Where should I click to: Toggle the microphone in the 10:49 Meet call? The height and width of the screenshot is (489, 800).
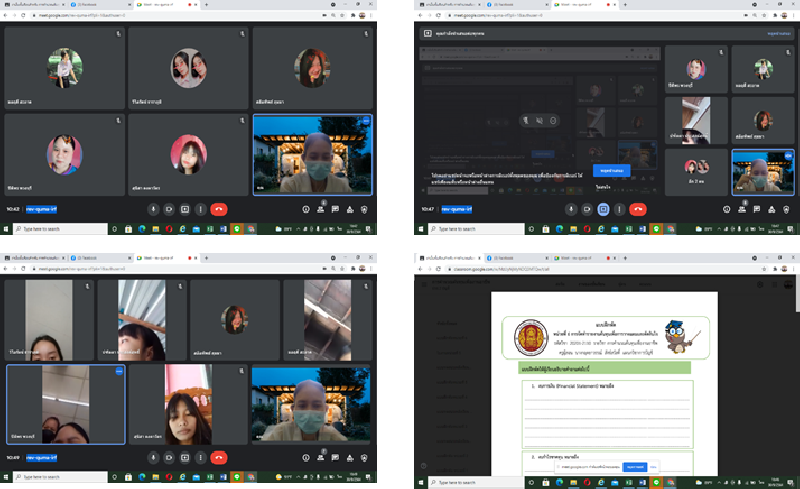tap(153, 458)
